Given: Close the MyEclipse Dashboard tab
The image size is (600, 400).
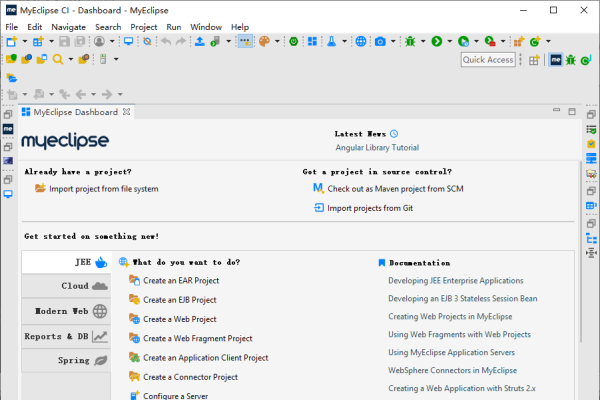Looking at the screenshot, I should (127, 112).
